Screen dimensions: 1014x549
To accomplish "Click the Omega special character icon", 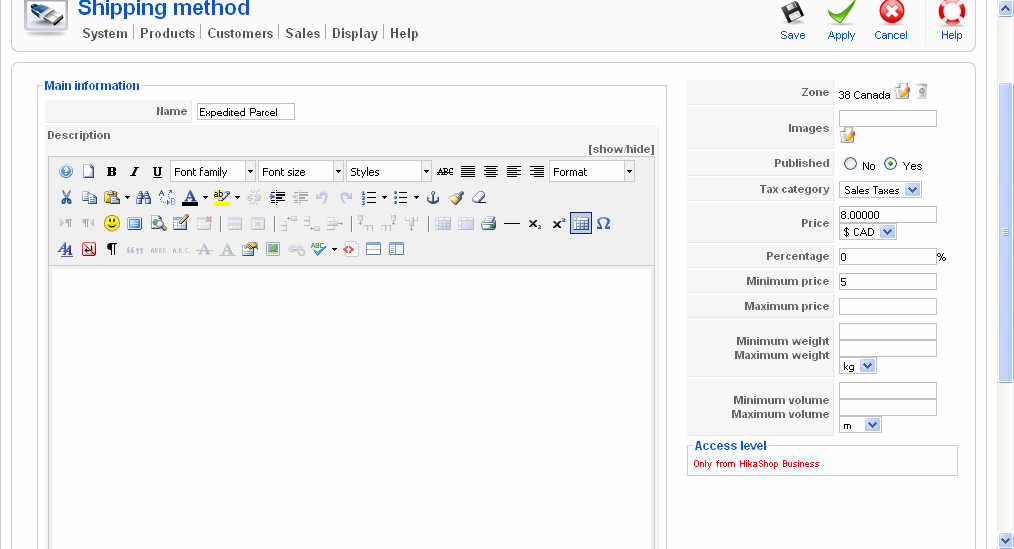I will (x=604, y=223).
